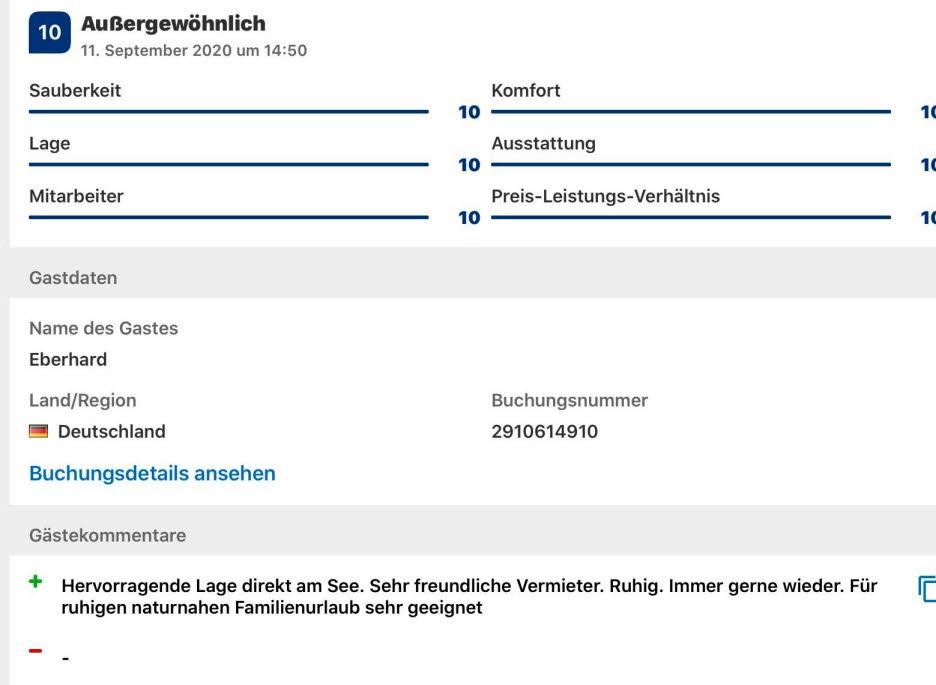The width and height of the screenshot is (936, 685).
Task: Click the review date 11. September 2020
Action: [194, 51]
